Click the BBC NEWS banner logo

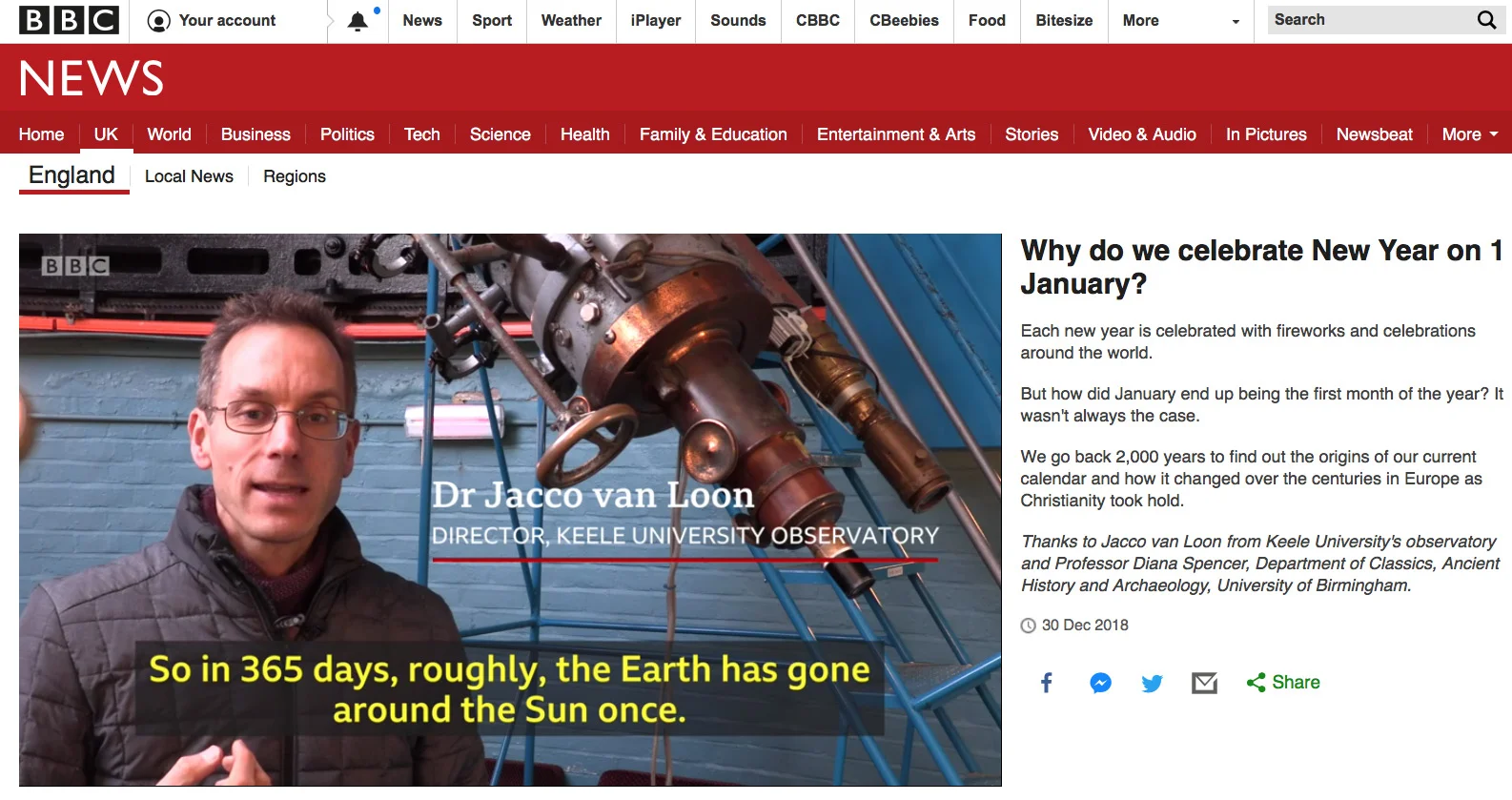click(92, 78)
